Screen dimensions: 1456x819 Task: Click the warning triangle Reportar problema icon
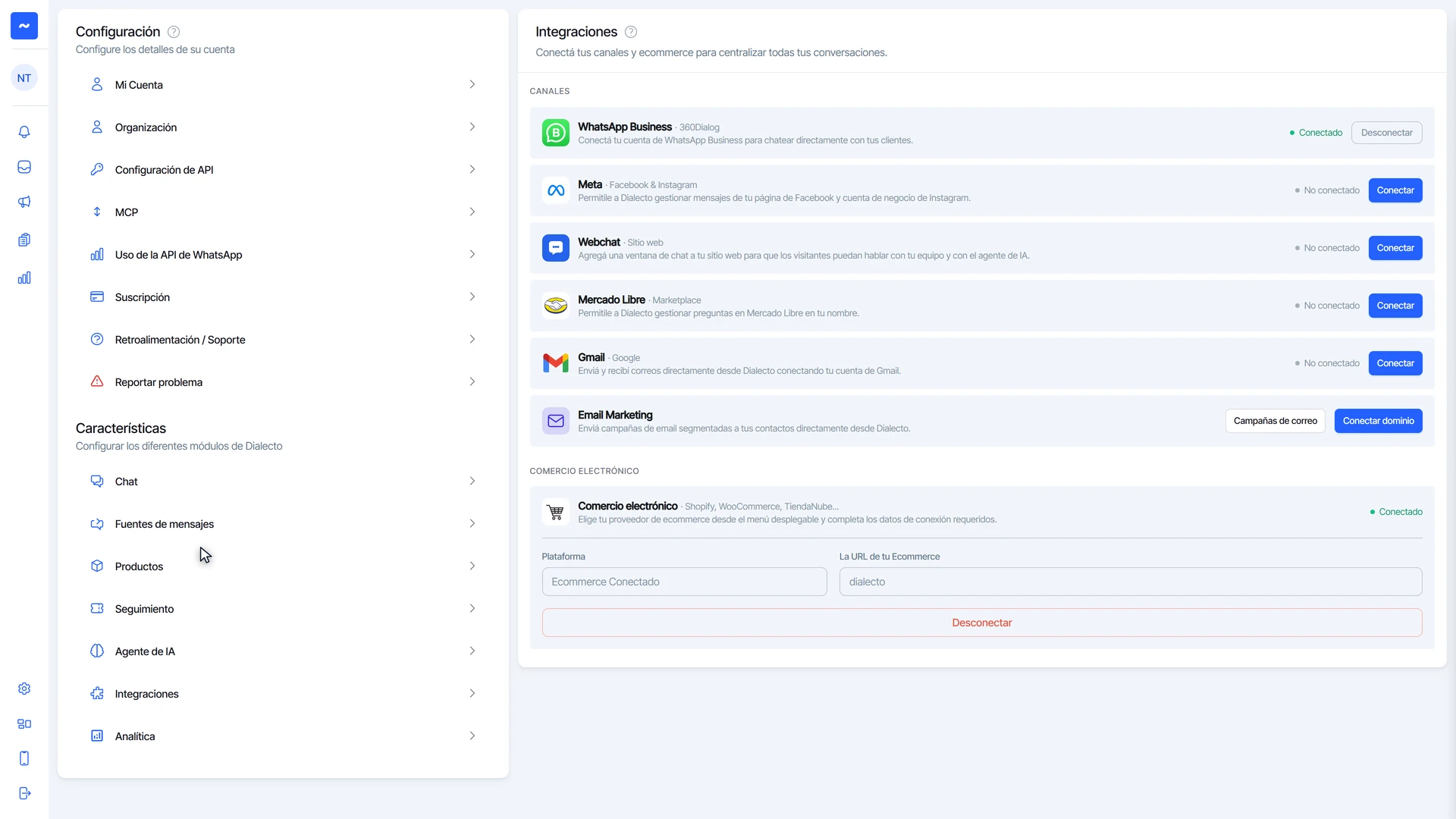pyautogui.click(x=97, y=381)
